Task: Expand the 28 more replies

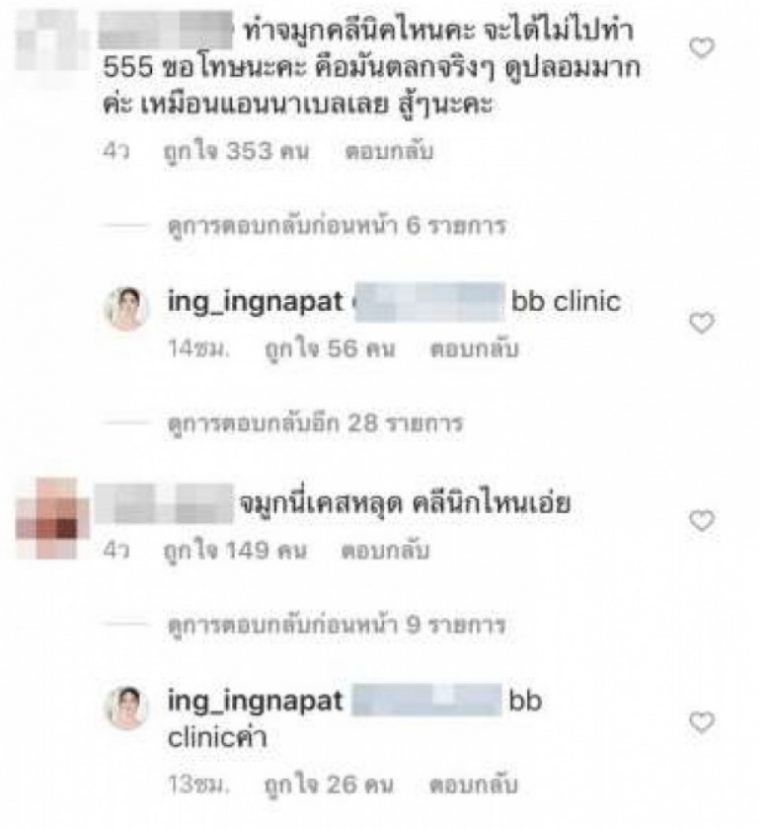Action: click(x=315, y=423)
